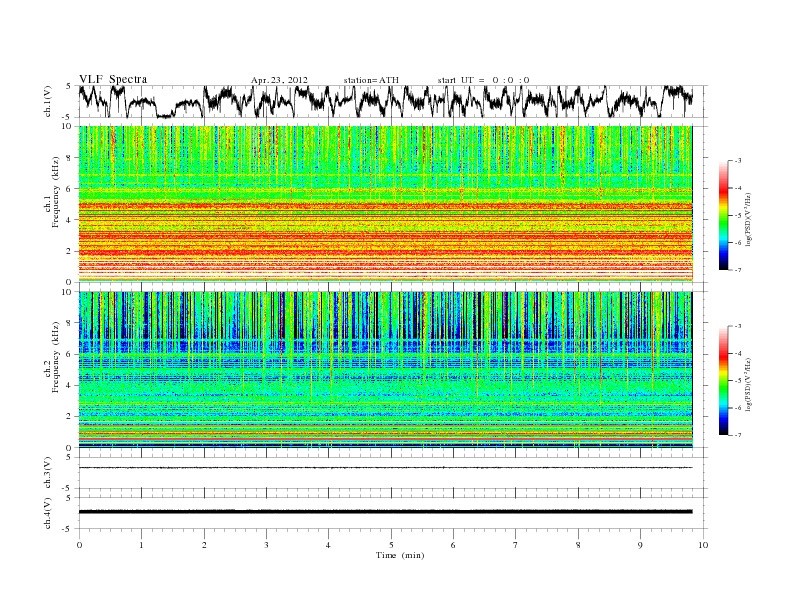Click the "-7" label on ch.2 colour bar
Screen dimensions: 792x612
[x=736, y=435]
